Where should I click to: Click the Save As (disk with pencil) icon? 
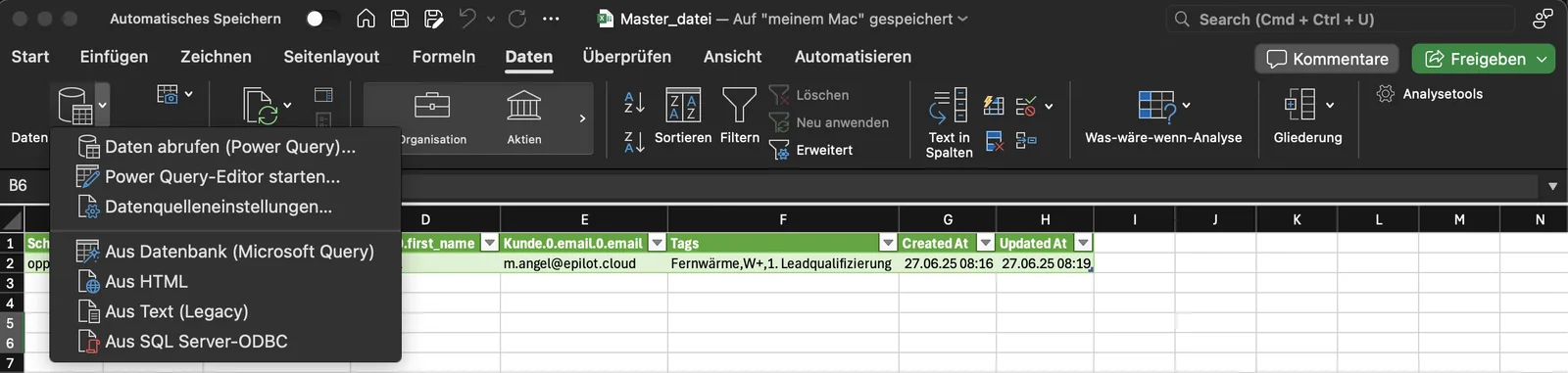coord(434,19)
